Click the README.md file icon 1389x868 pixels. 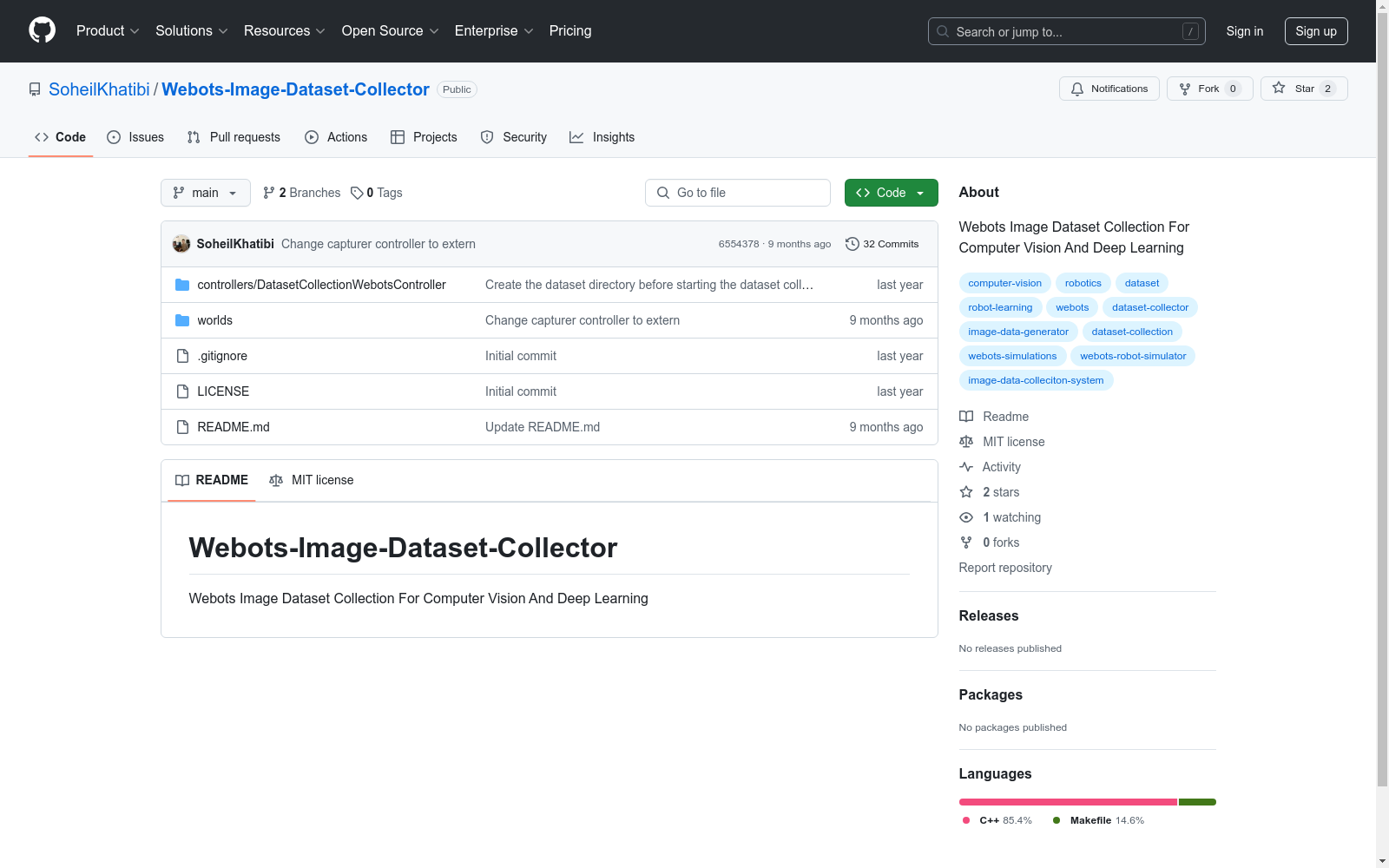pos(182,427)
